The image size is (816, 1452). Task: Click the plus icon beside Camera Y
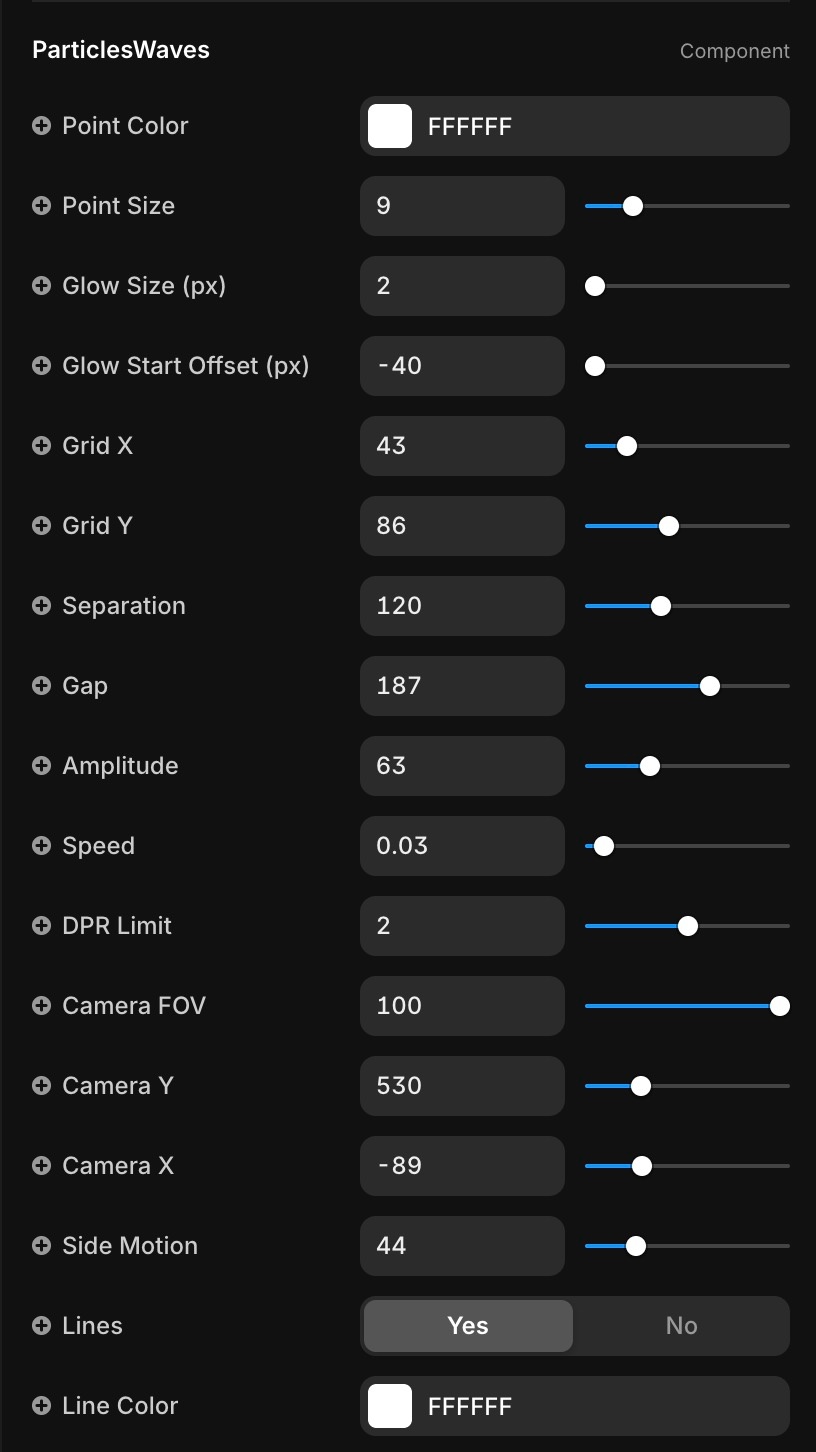coord(41,1086)
